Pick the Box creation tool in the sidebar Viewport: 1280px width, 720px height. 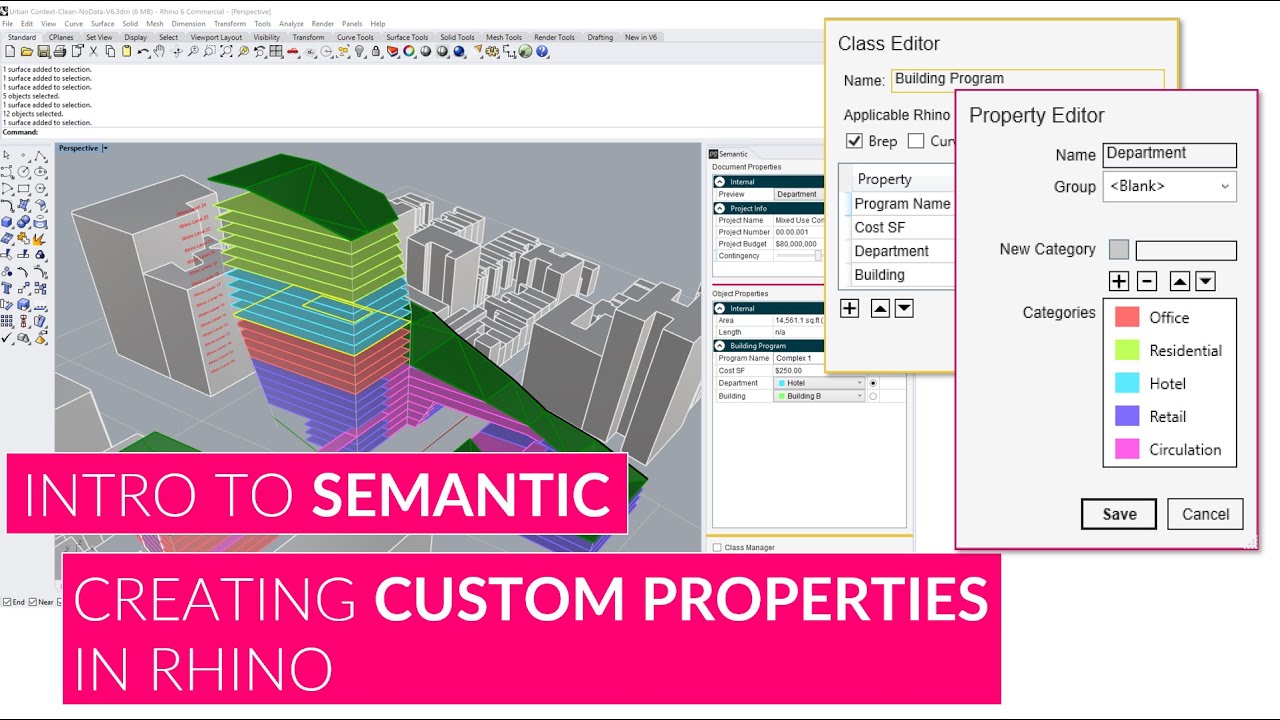(x=7, y=221)
